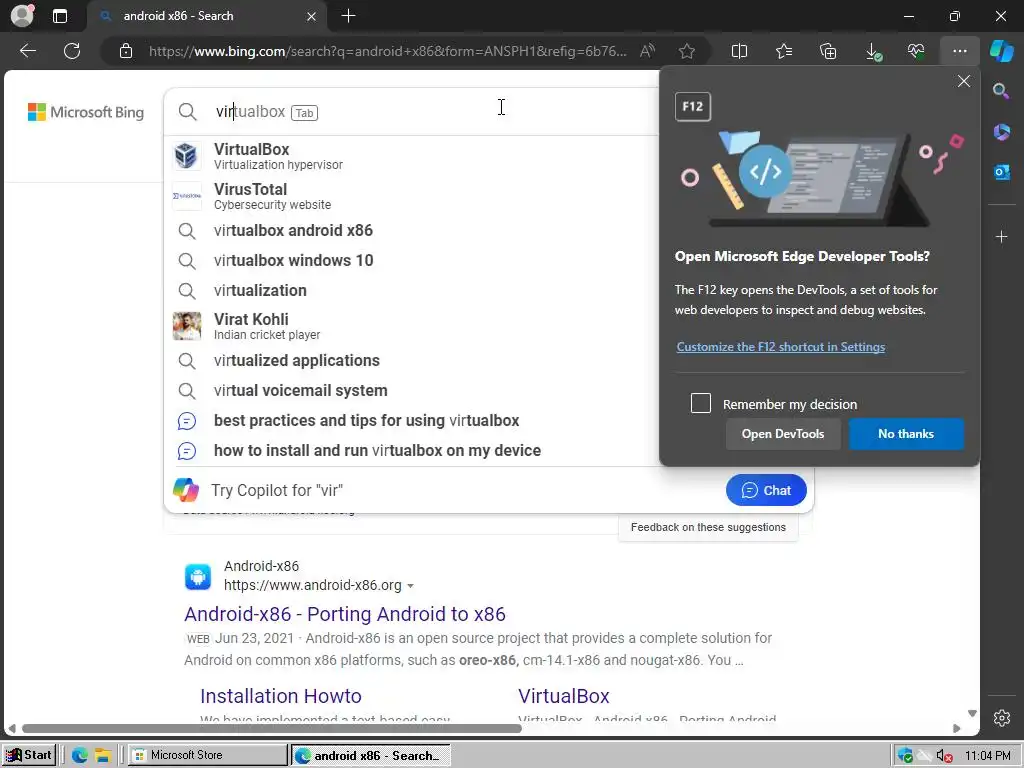
Task: Close the F12 Developer Tools popup
Action: (x=963, y=81)
